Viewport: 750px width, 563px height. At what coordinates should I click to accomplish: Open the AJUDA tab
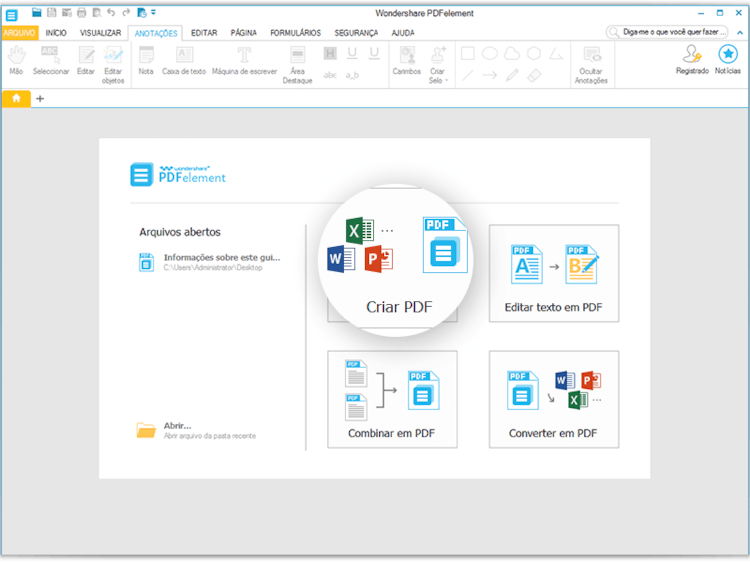point(403,33)
